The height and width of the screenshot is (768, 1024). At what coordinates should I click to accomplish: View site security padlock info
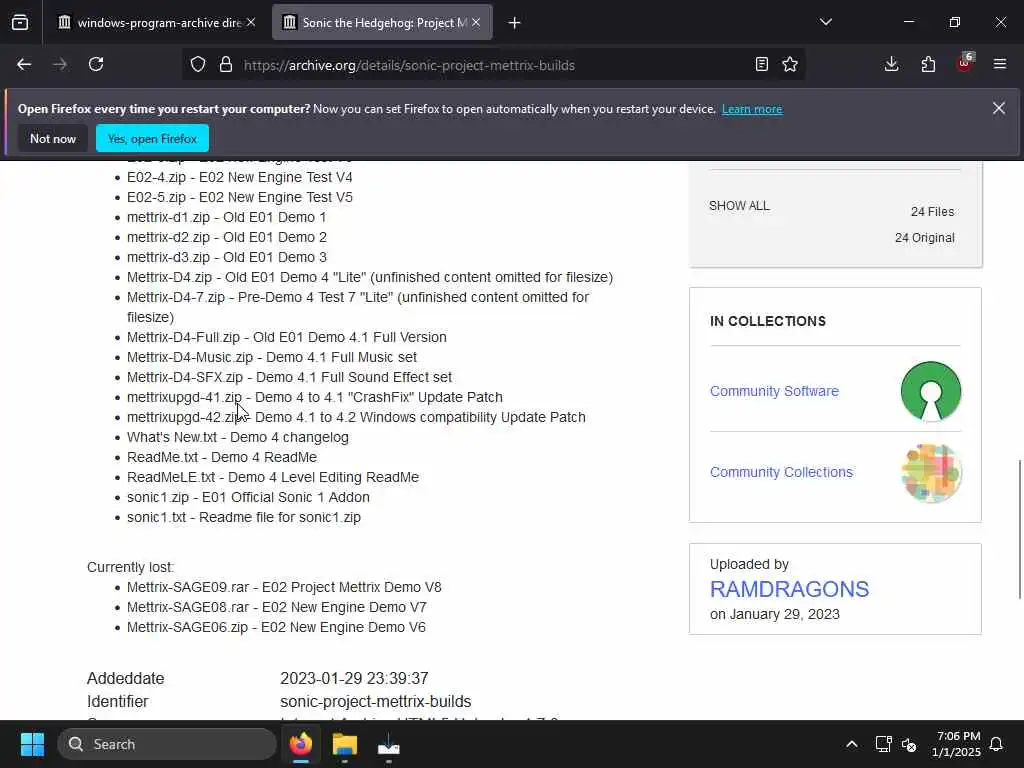click(226, 65)
